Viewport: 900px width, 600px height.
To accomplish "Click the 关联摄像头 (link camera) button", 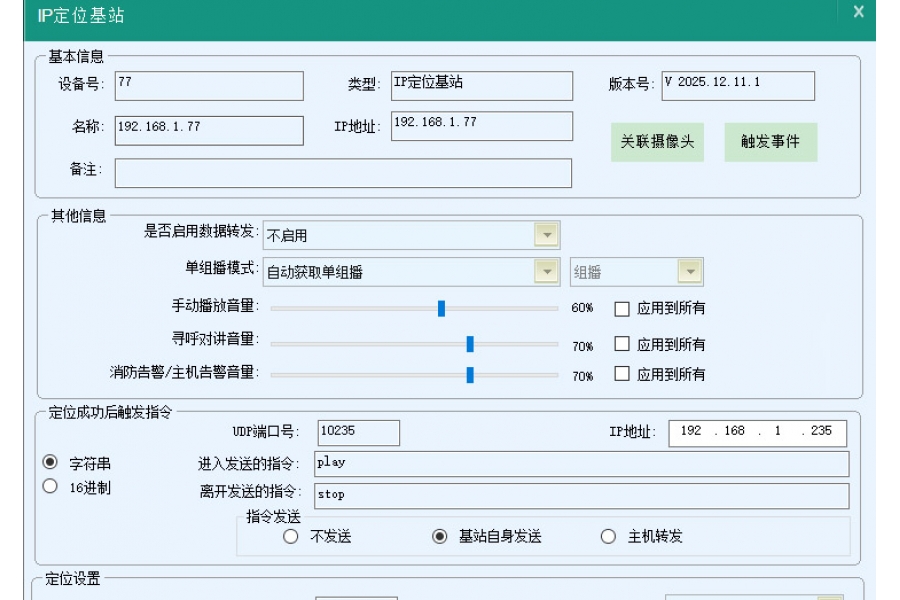I will coord(656,142).
